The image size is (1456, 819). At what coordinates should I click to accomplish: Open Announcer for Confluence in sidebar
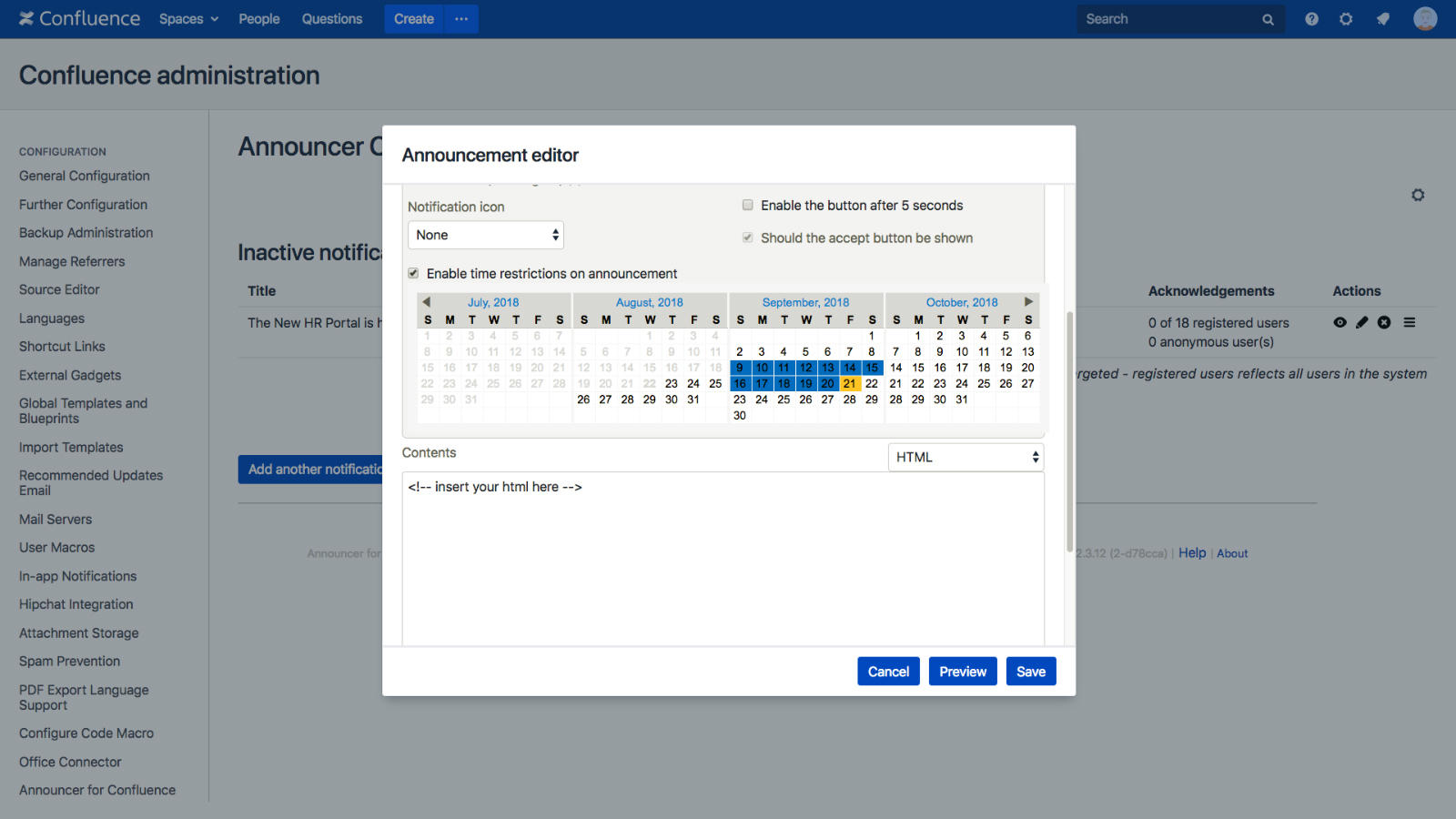pos(97,790)
